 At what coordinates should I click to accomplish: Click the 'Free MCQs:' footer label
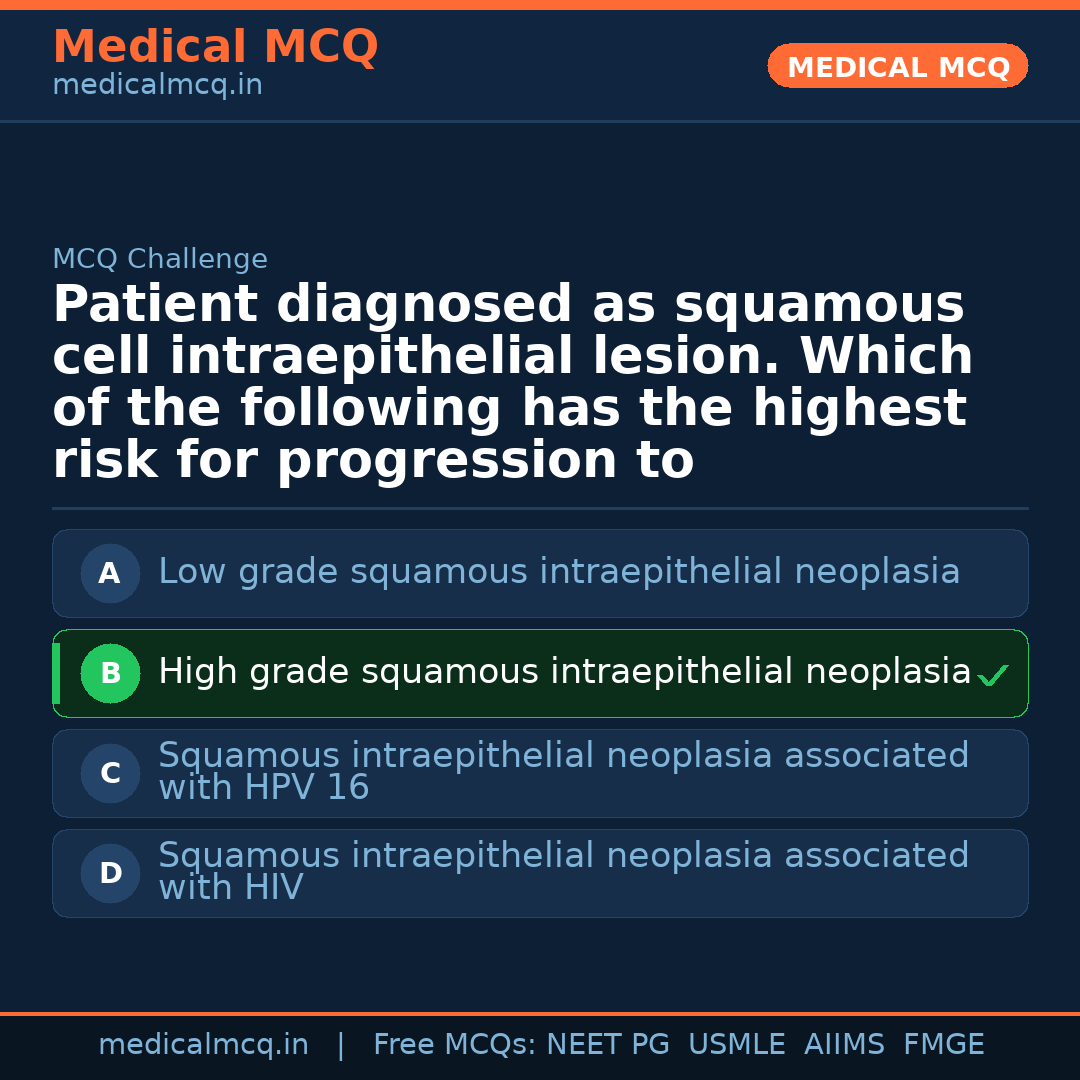pyautogui.click(x=455, y=1045)
